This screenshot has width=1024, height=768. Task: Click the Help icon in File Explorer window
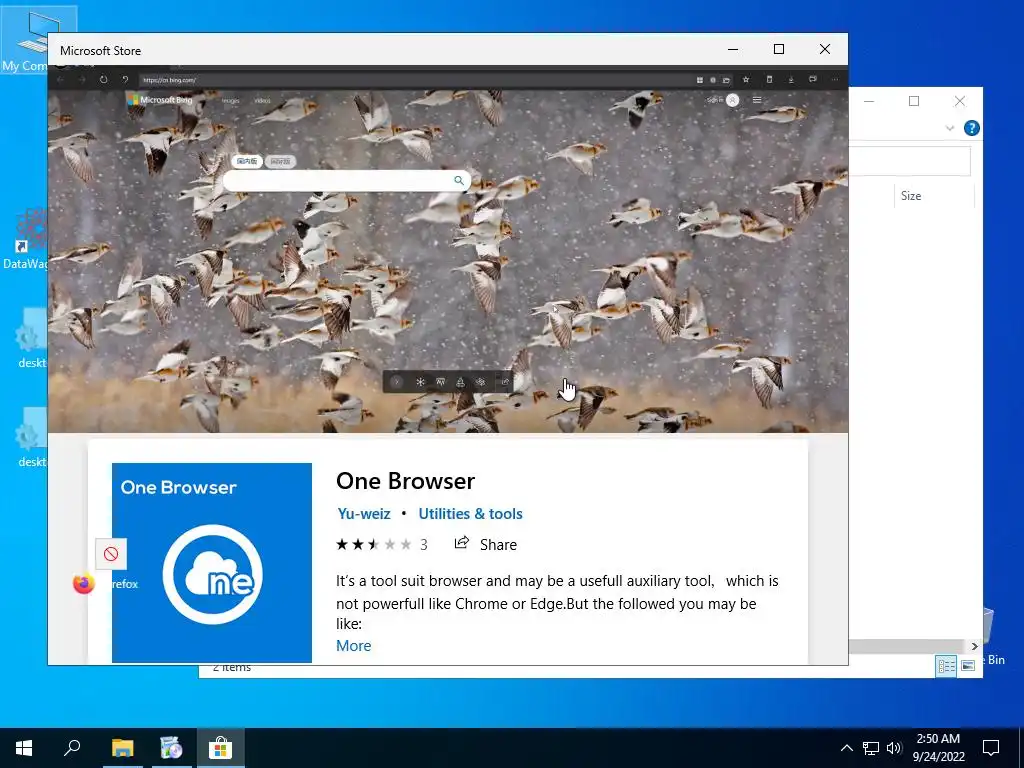pos(971,128)
